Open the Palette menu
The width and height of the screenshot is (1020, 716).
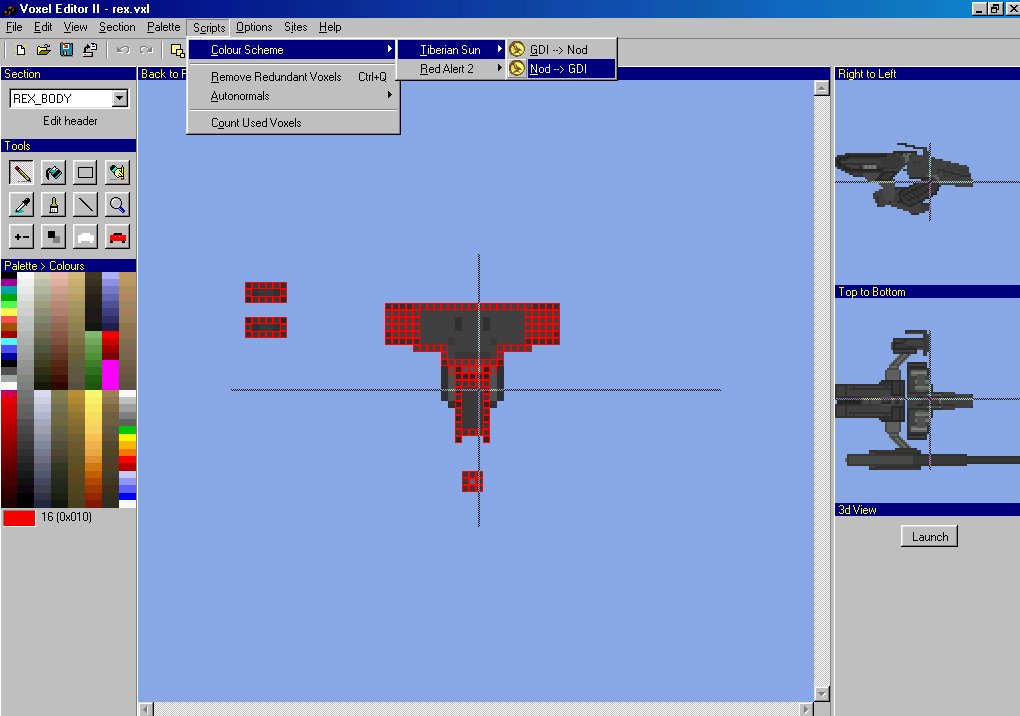(x=163, y=27)
